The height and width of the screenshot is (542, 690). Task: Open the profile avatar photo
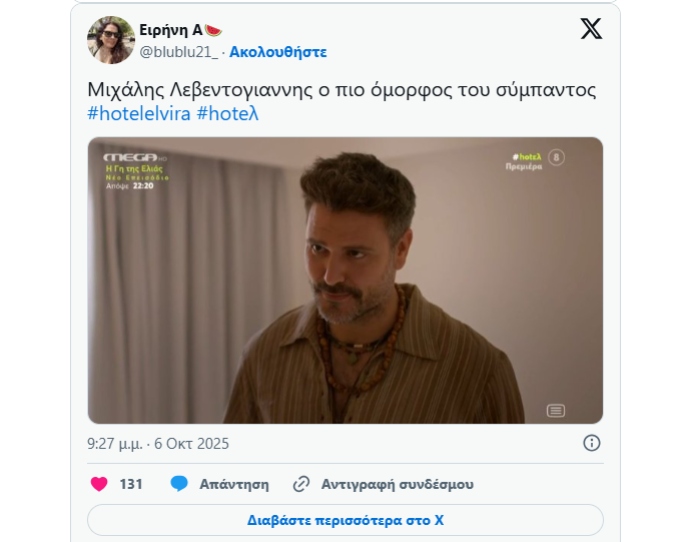pyautogui.click(x=111, y=40)
